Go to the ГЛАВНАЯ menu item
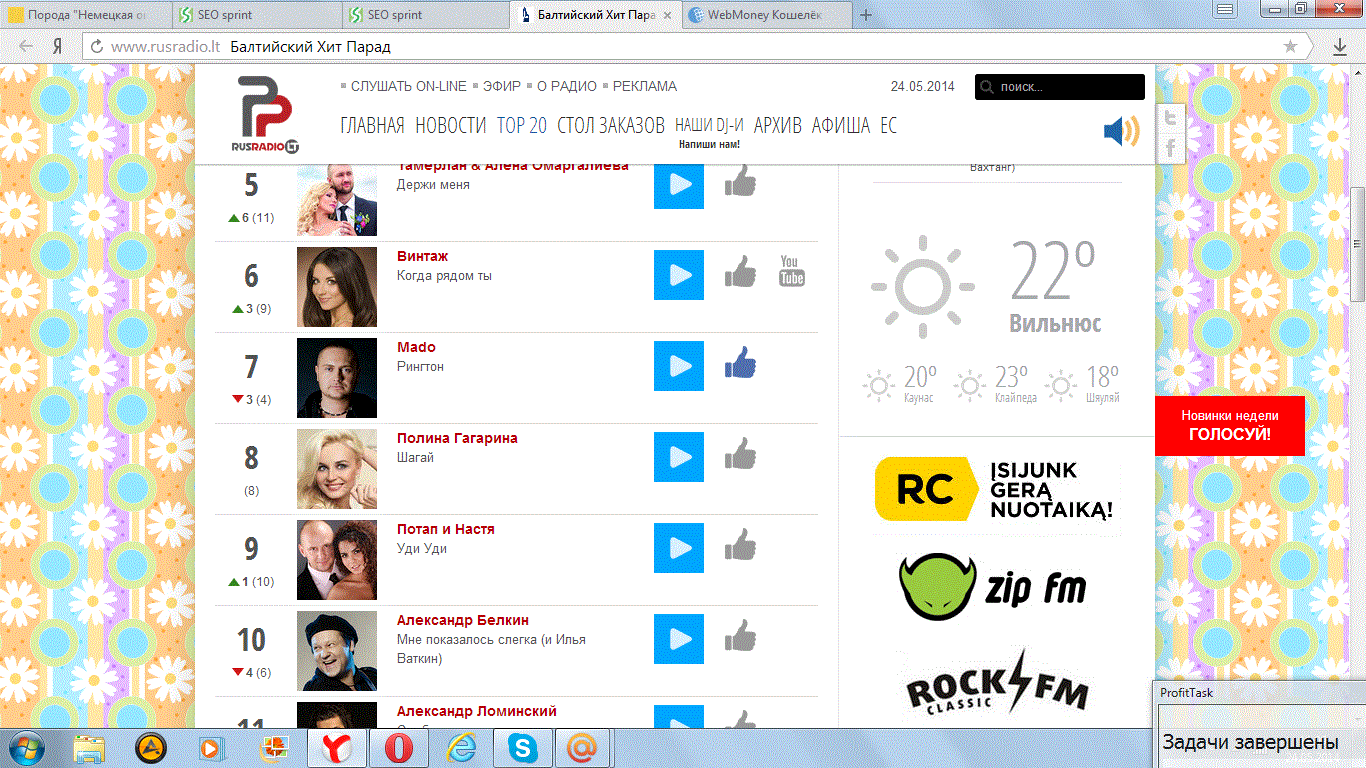1366x768 pixels. coord(372,125)
